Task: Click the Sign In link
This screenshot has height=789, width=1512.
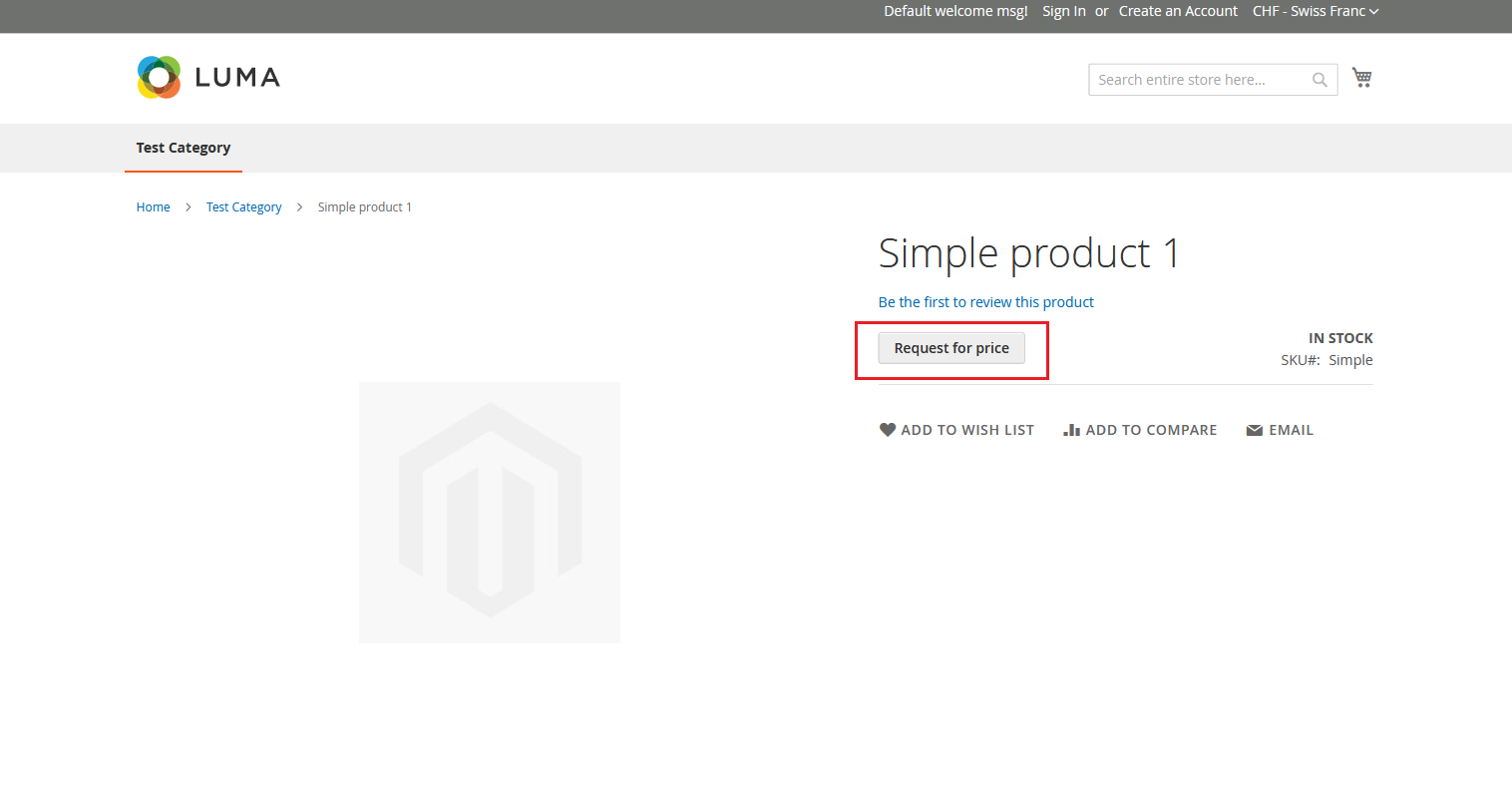Action: point(1063,11)
